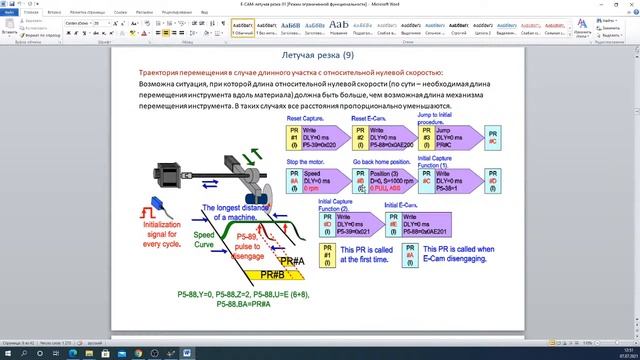Clear all formatting

[x=147, y=24]
